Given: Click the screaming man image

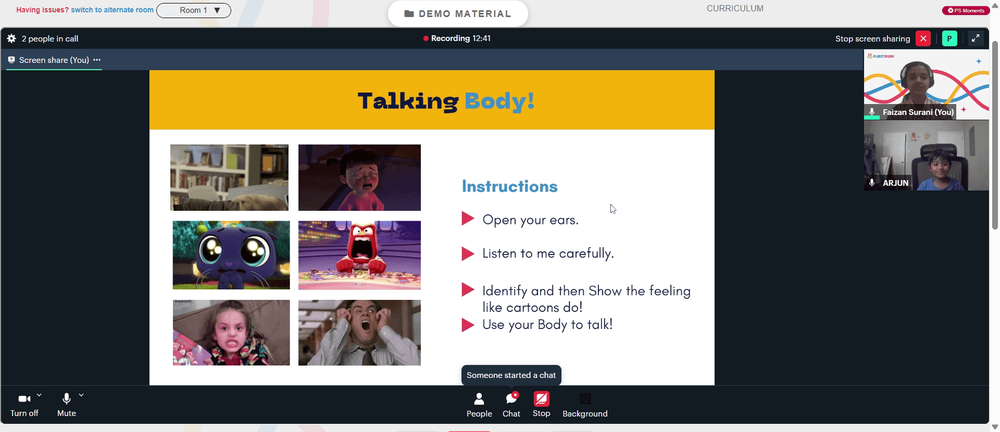Looking at the screenshot, I should (x=360, y=332).
